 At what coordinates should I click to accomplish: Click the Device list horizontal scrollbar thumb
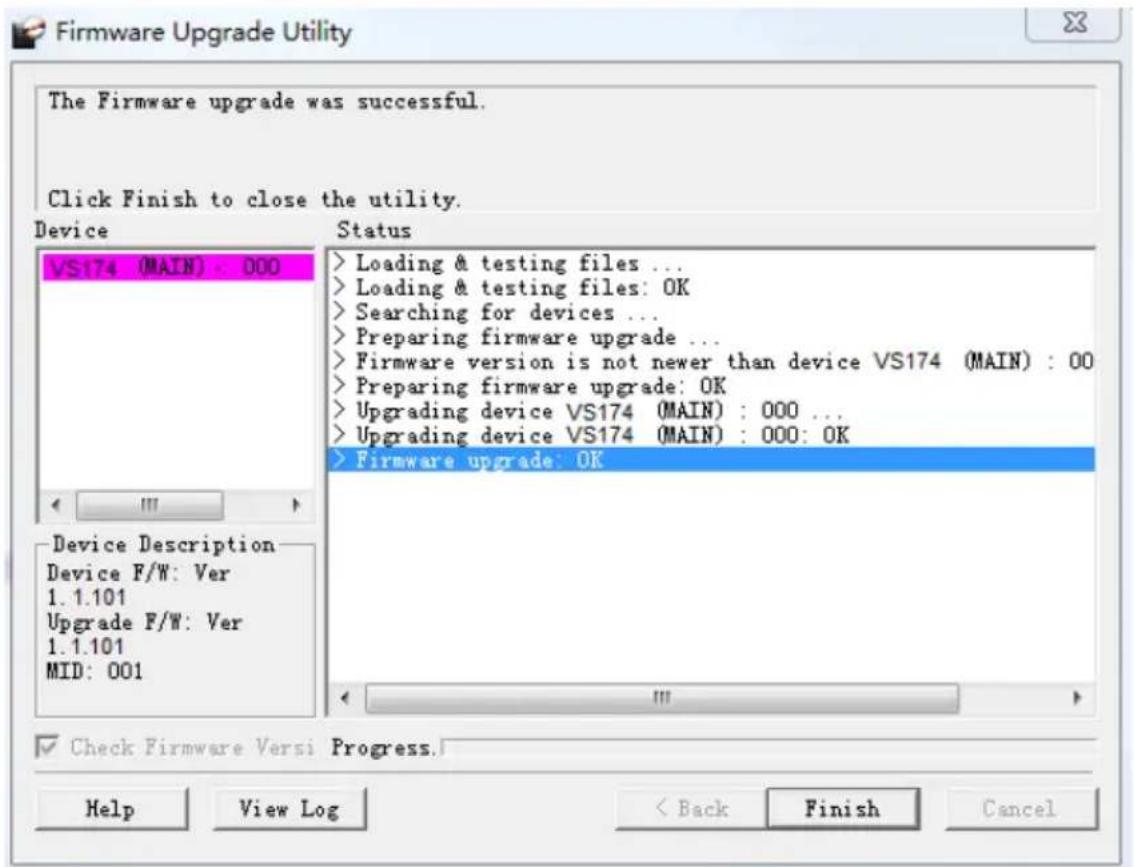150,504
